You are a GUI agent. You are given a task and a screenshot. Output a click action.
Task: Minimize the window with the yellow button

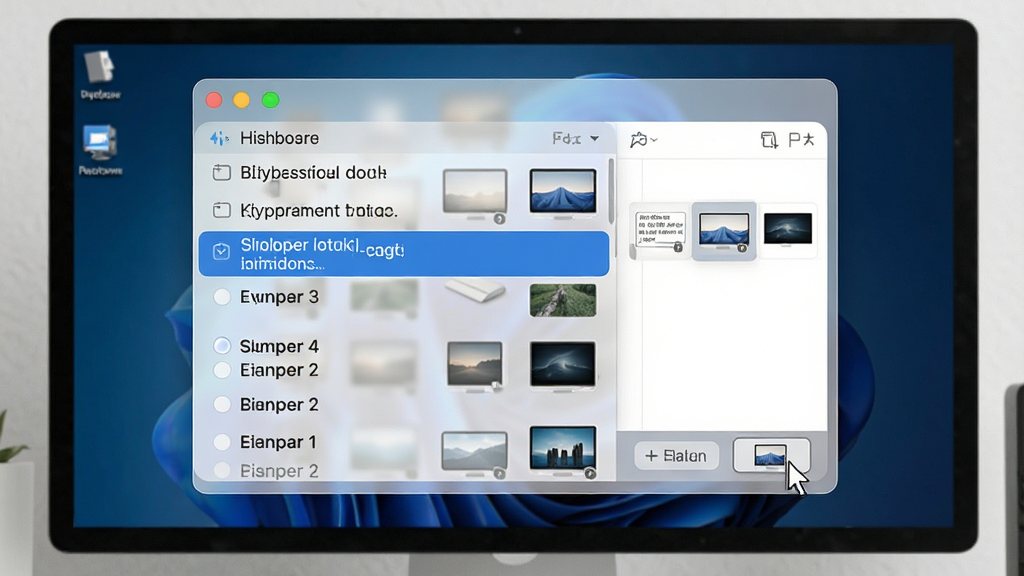click(242, 100)
